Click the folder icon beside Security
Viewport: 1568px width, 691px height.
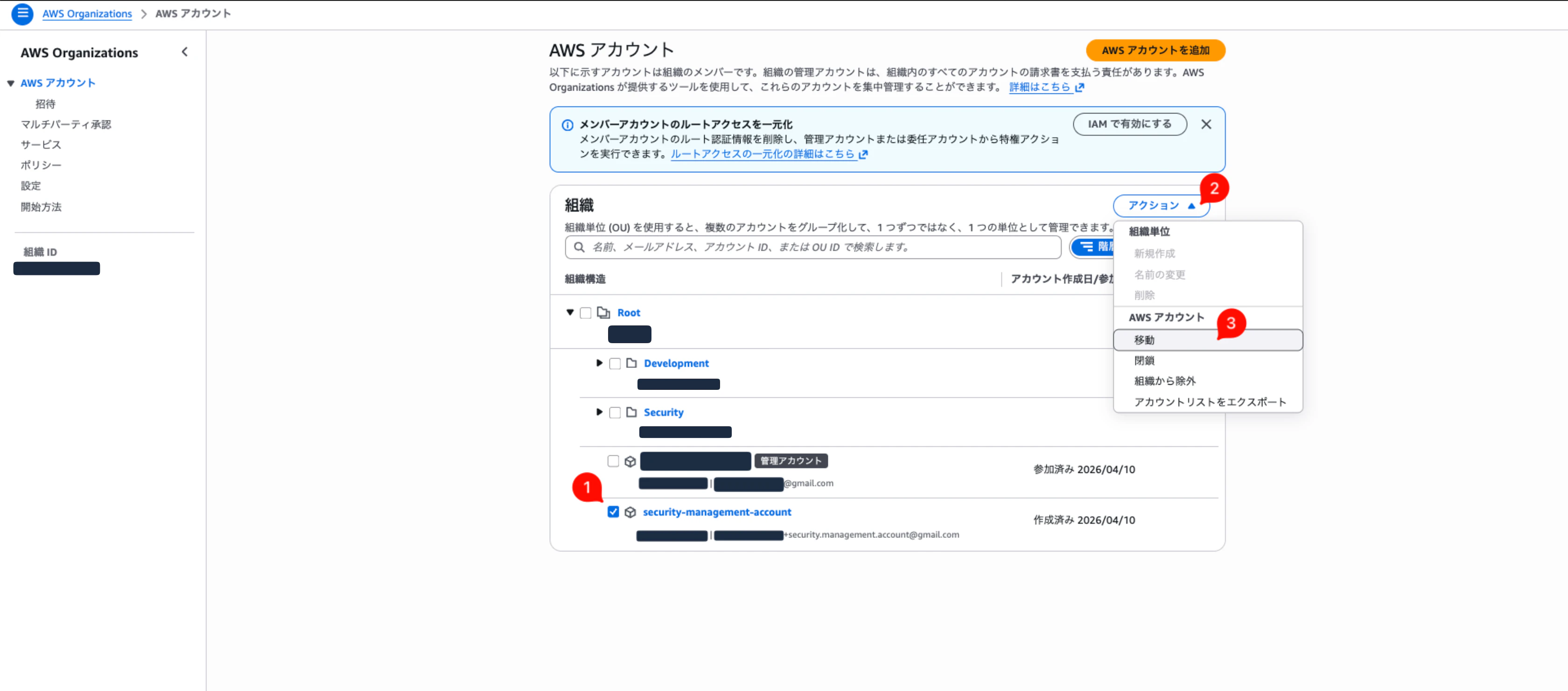(x=631, y=412)
